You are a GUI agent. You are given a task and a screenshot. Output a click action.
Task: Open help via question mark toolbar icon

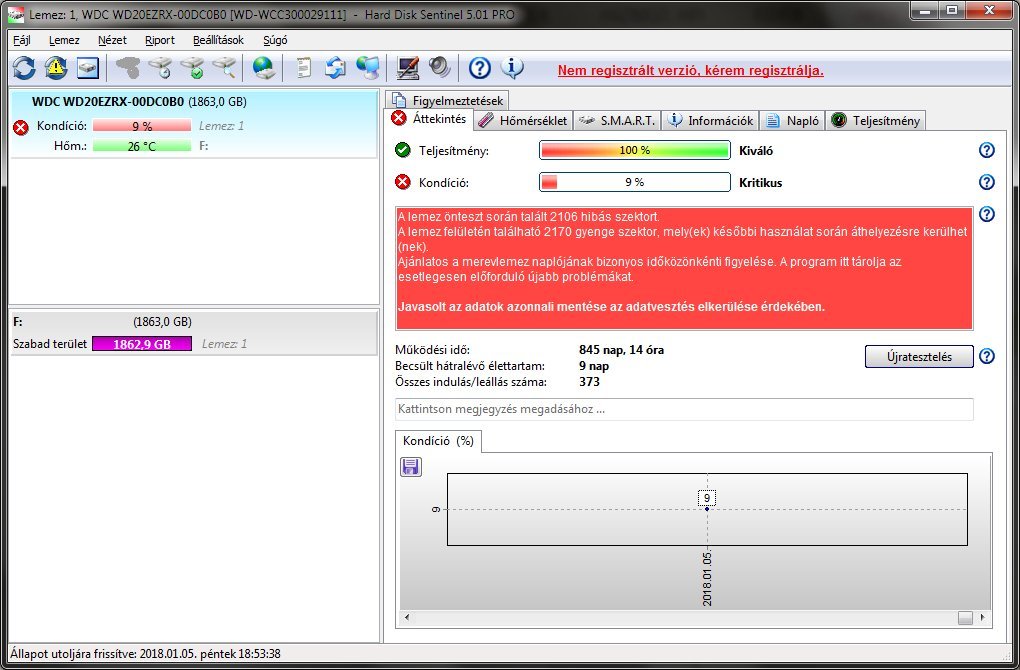point(479,68)
